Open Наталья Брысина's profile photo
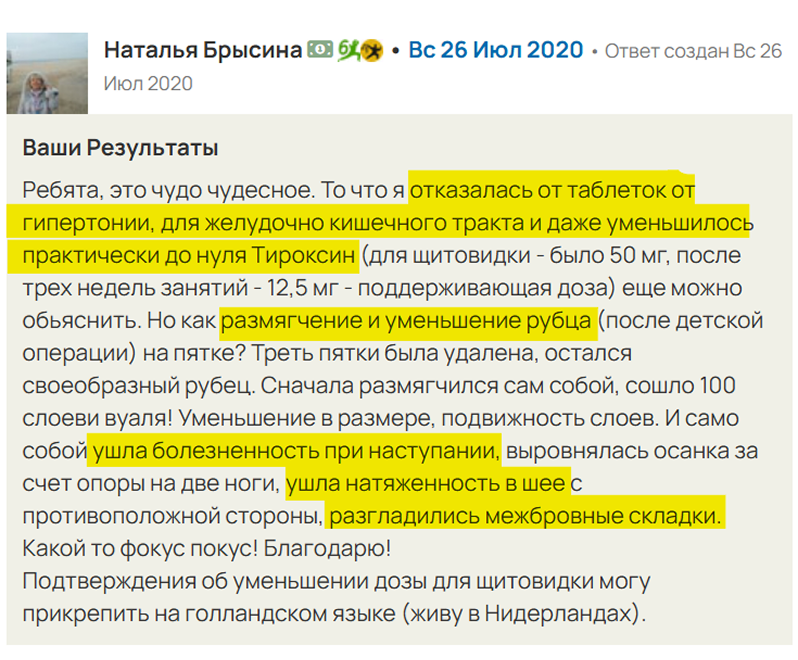798x660 pixels. (47, 73)
